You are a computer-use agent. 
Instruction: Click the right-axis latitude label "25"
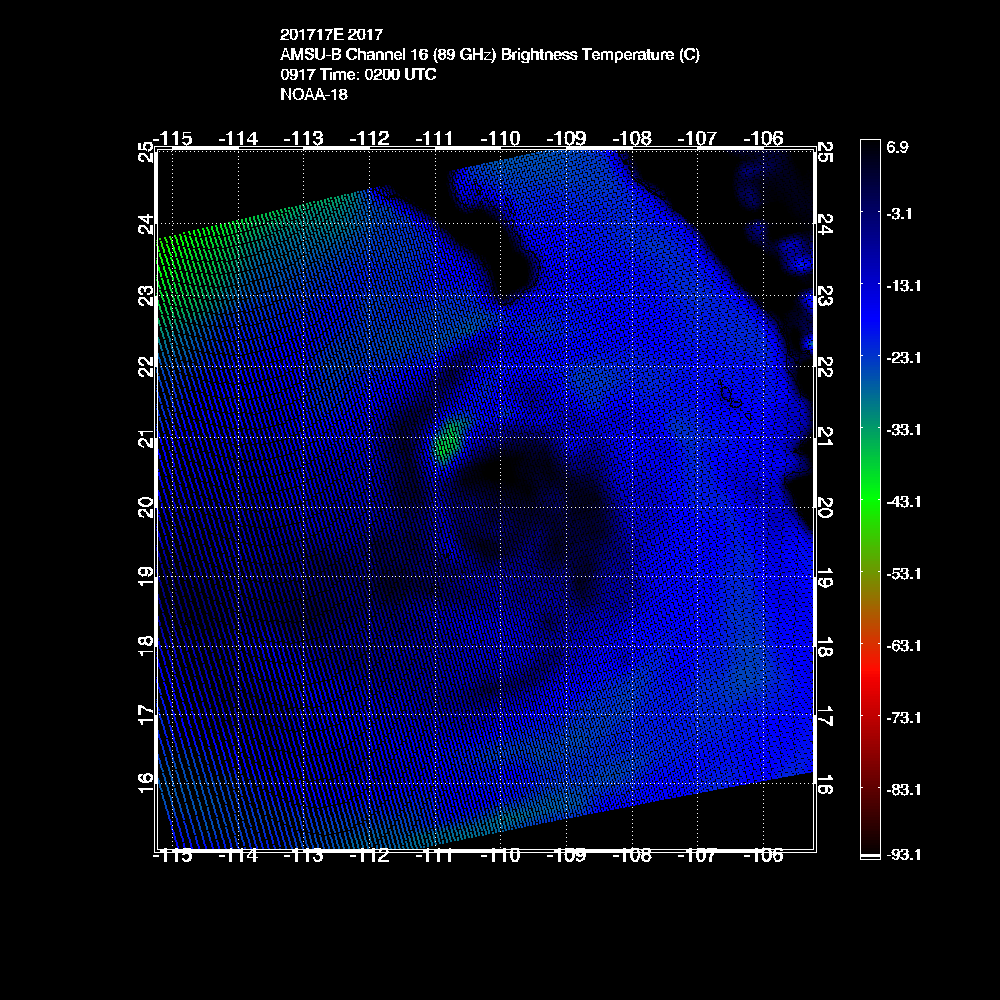click(825, 152)
